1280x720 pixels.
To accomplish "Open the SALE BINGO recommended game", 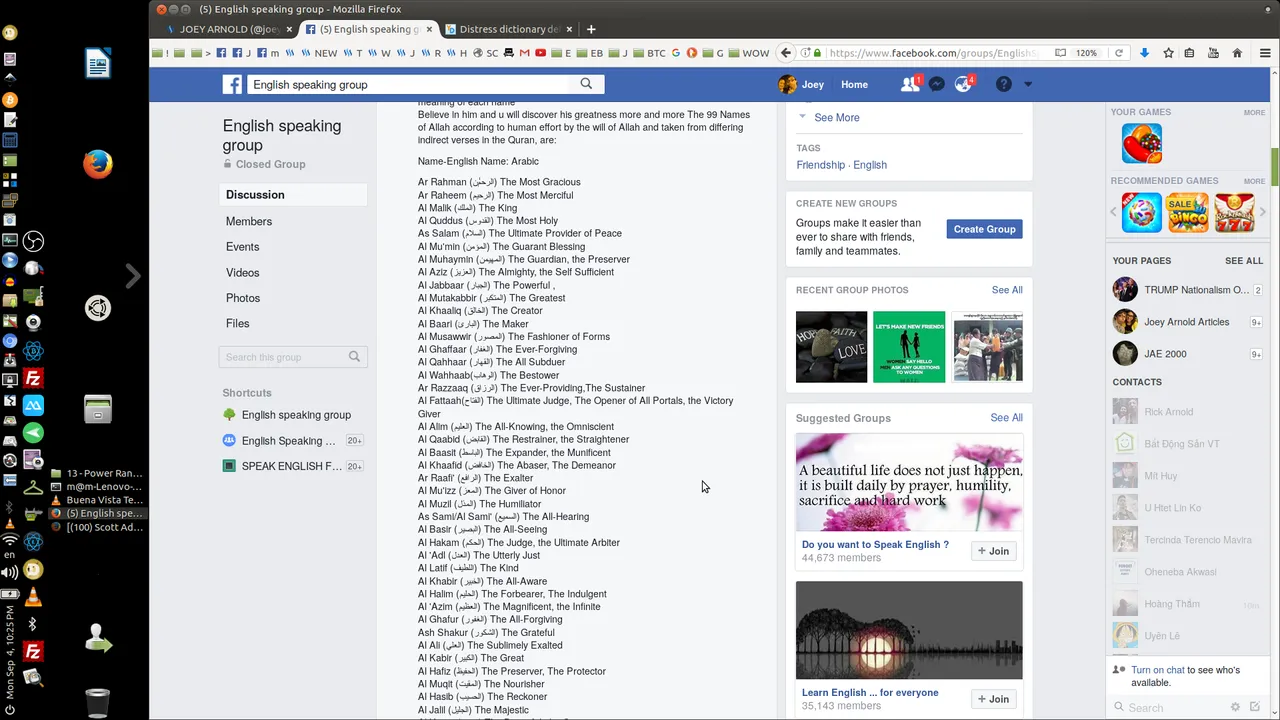I will pyautogui.click(x=1188, y=213).
